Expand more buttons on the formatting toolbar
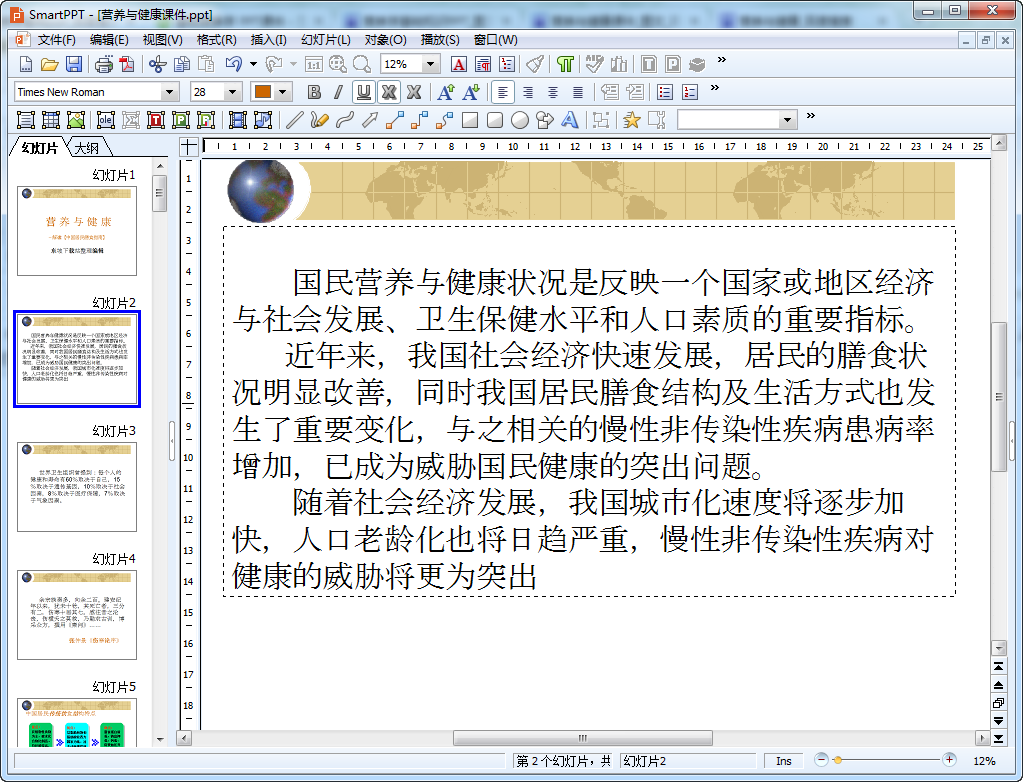Image resolution: width=1023 pixels, height=782 pixels. tap(715, 87)
